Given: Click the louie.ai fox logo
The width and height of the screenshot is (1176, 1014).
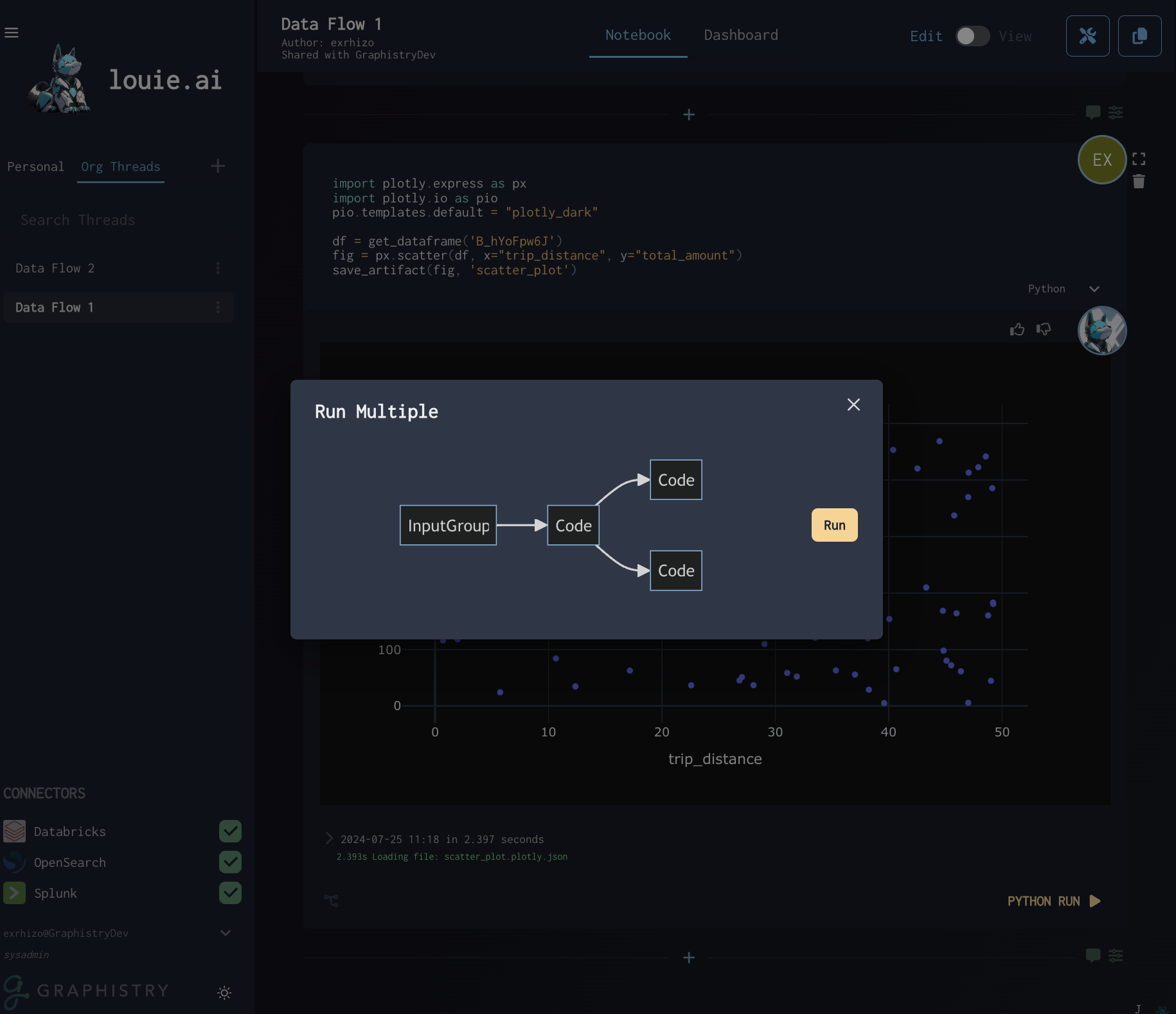Looking at the screenshot, I should tap(59, 79).
